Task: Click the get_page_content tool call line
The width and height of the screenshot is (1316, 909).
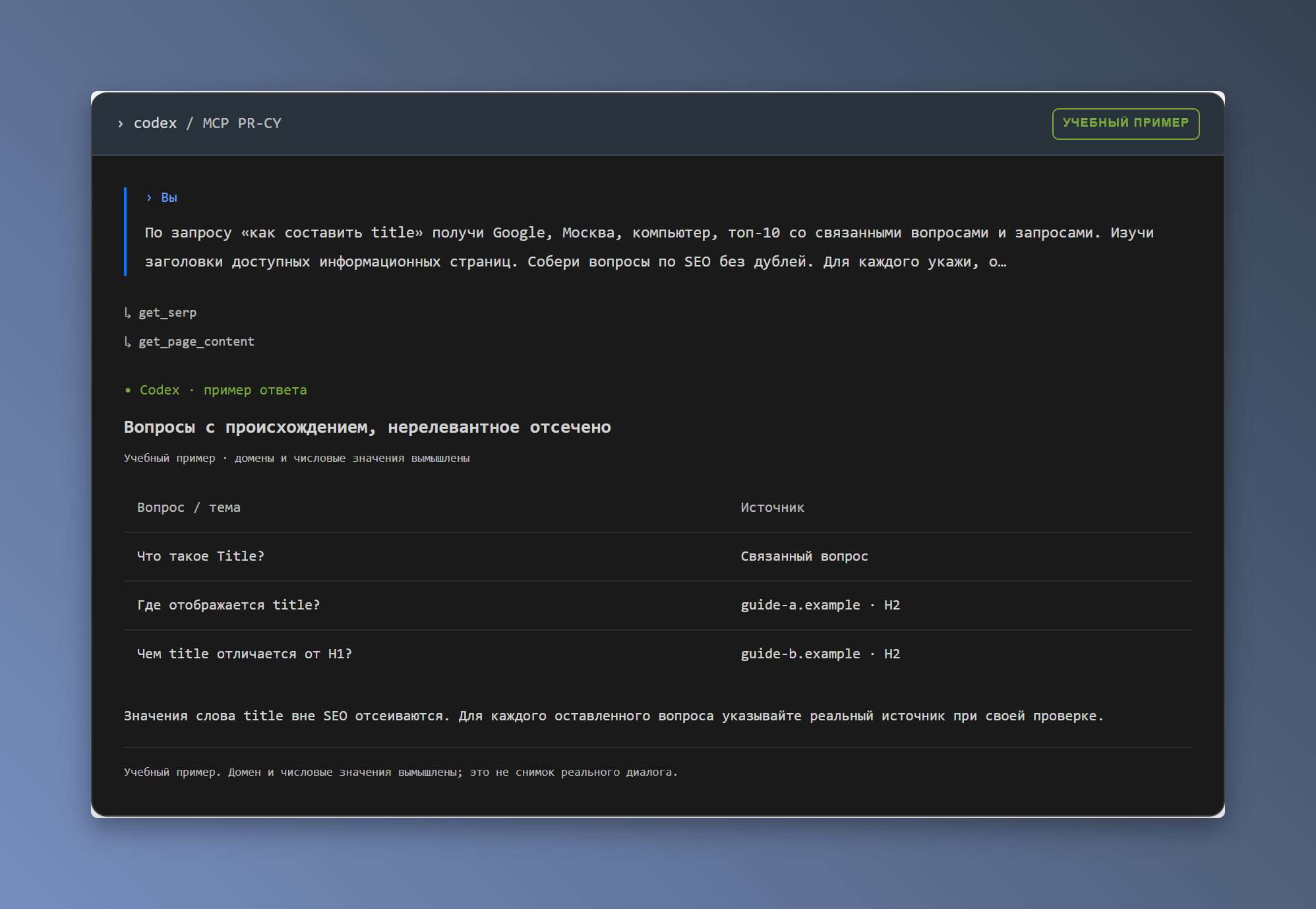Action: coord(189,342)
